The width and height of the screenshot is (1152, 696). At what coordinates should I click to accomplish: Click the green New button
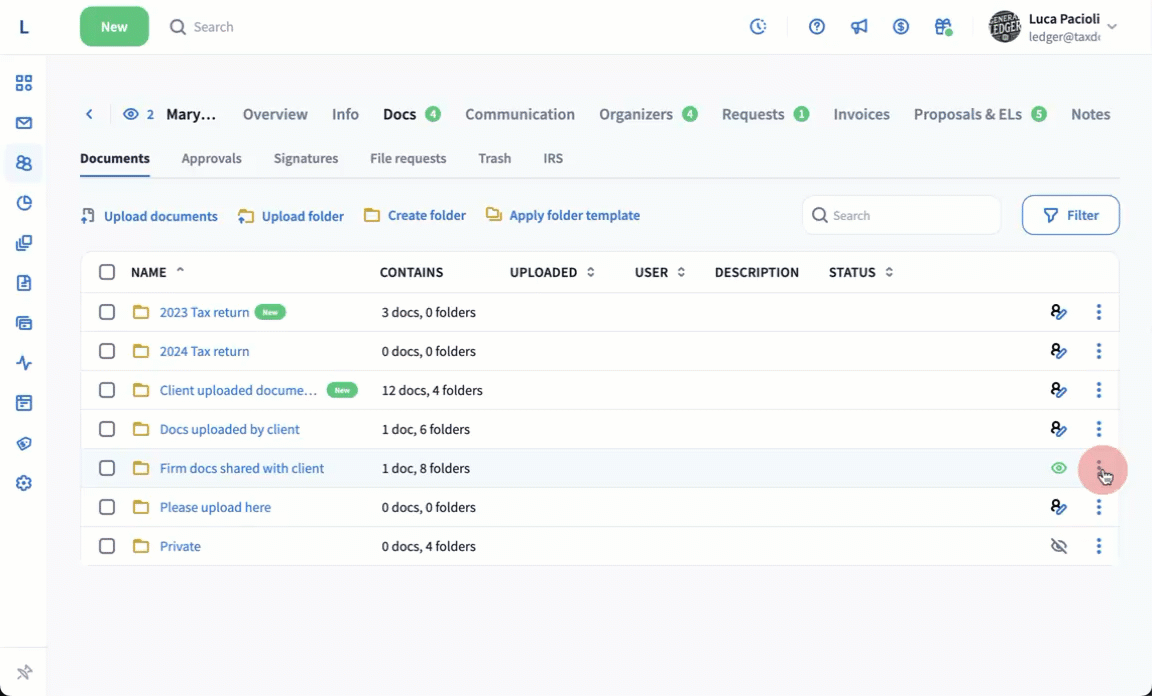(x=114, y=27)
